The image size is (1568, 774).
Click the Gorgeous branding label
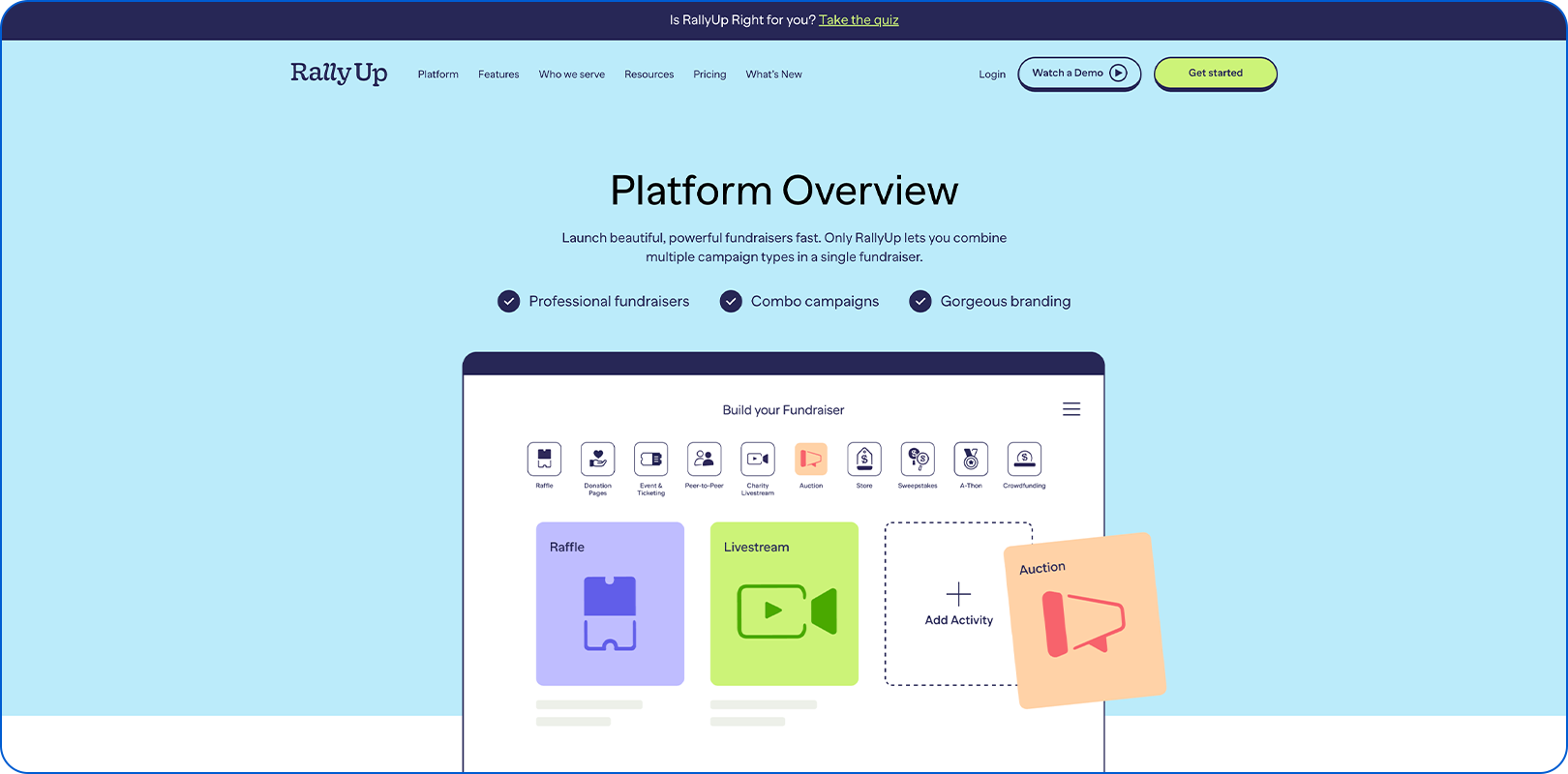coord(1006,302)
